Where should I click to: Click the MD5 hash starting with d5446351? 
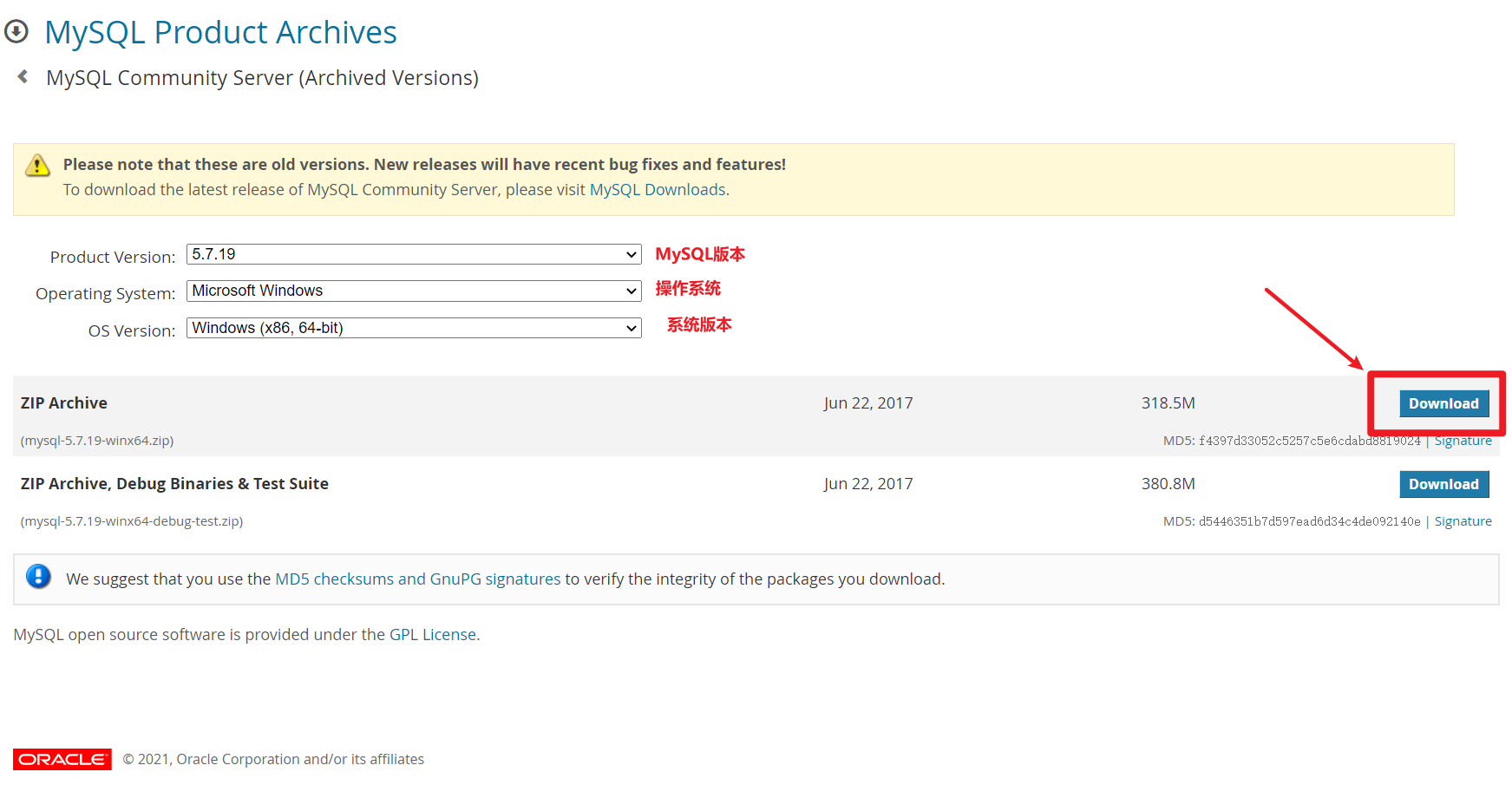pyautogui.click(x=1309, y=521)
